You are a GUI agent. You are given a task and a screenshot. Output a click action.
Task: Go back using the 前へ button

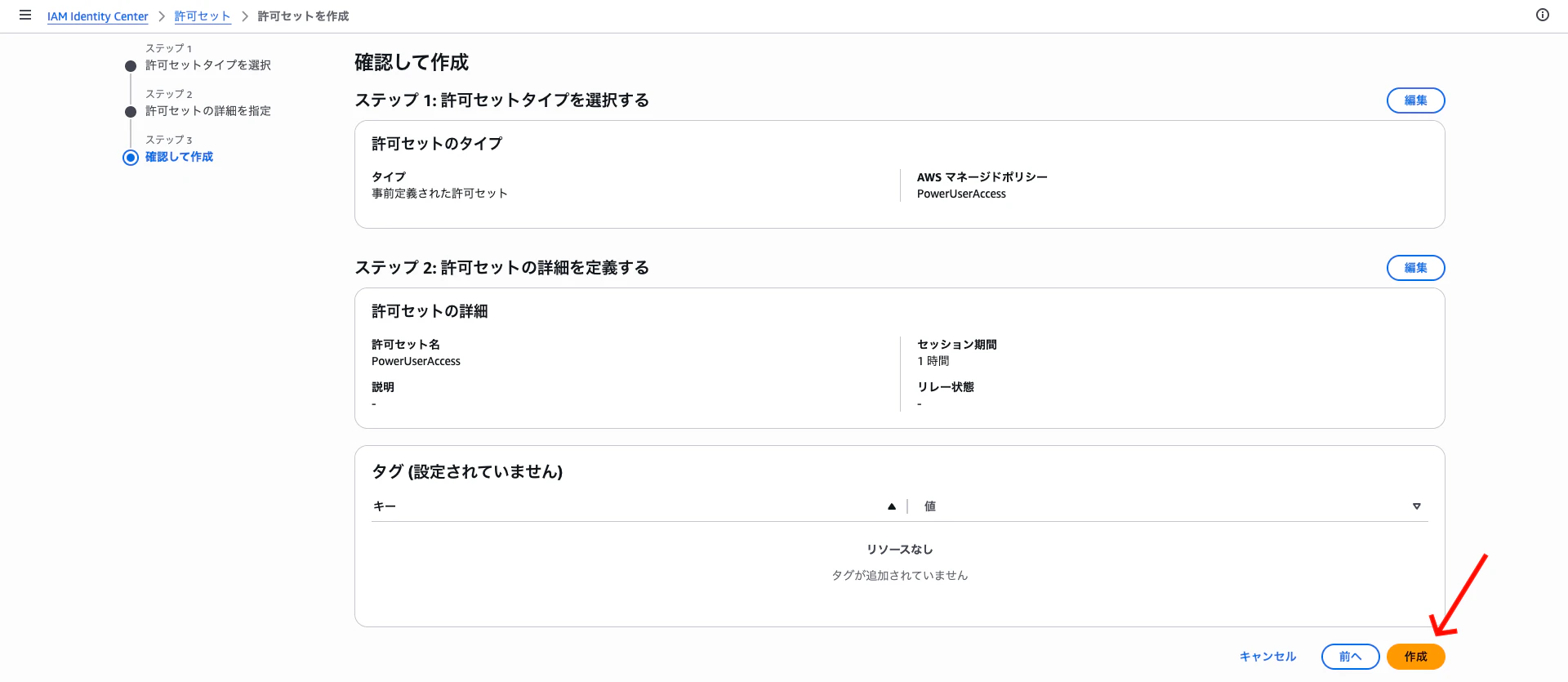click(x=1350, y=656)
